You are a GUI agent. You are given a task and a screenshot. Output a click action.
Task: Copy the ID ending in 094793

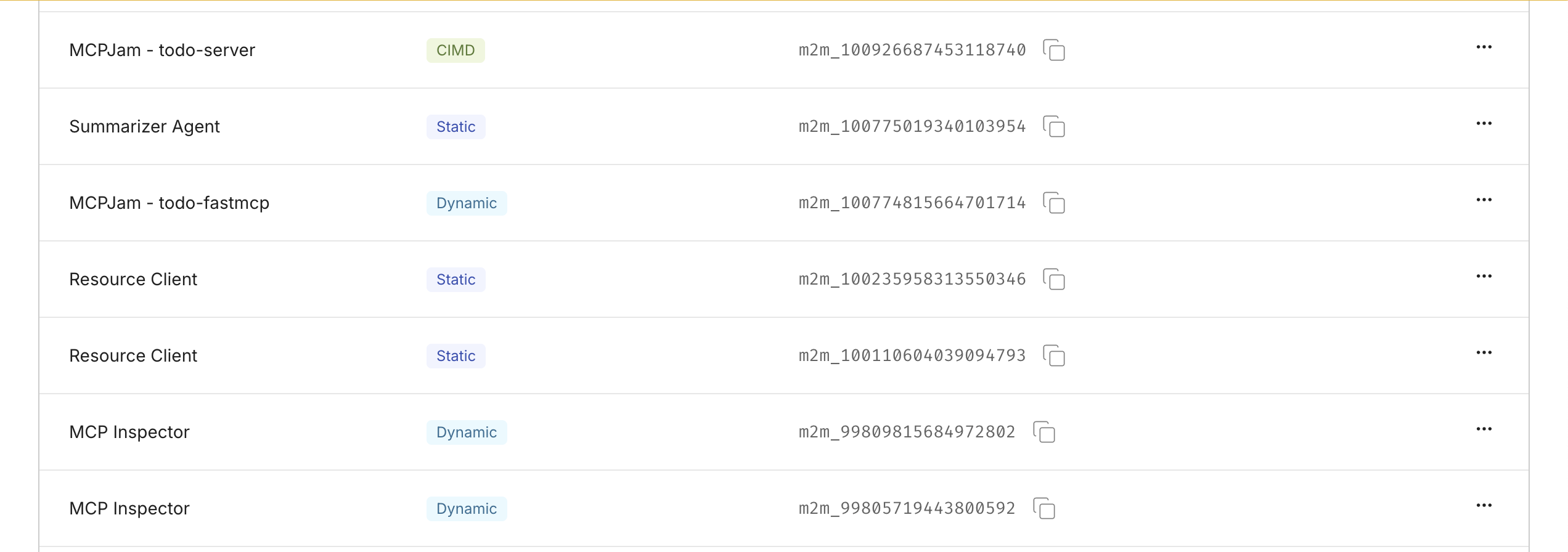tap(1054, 356)
